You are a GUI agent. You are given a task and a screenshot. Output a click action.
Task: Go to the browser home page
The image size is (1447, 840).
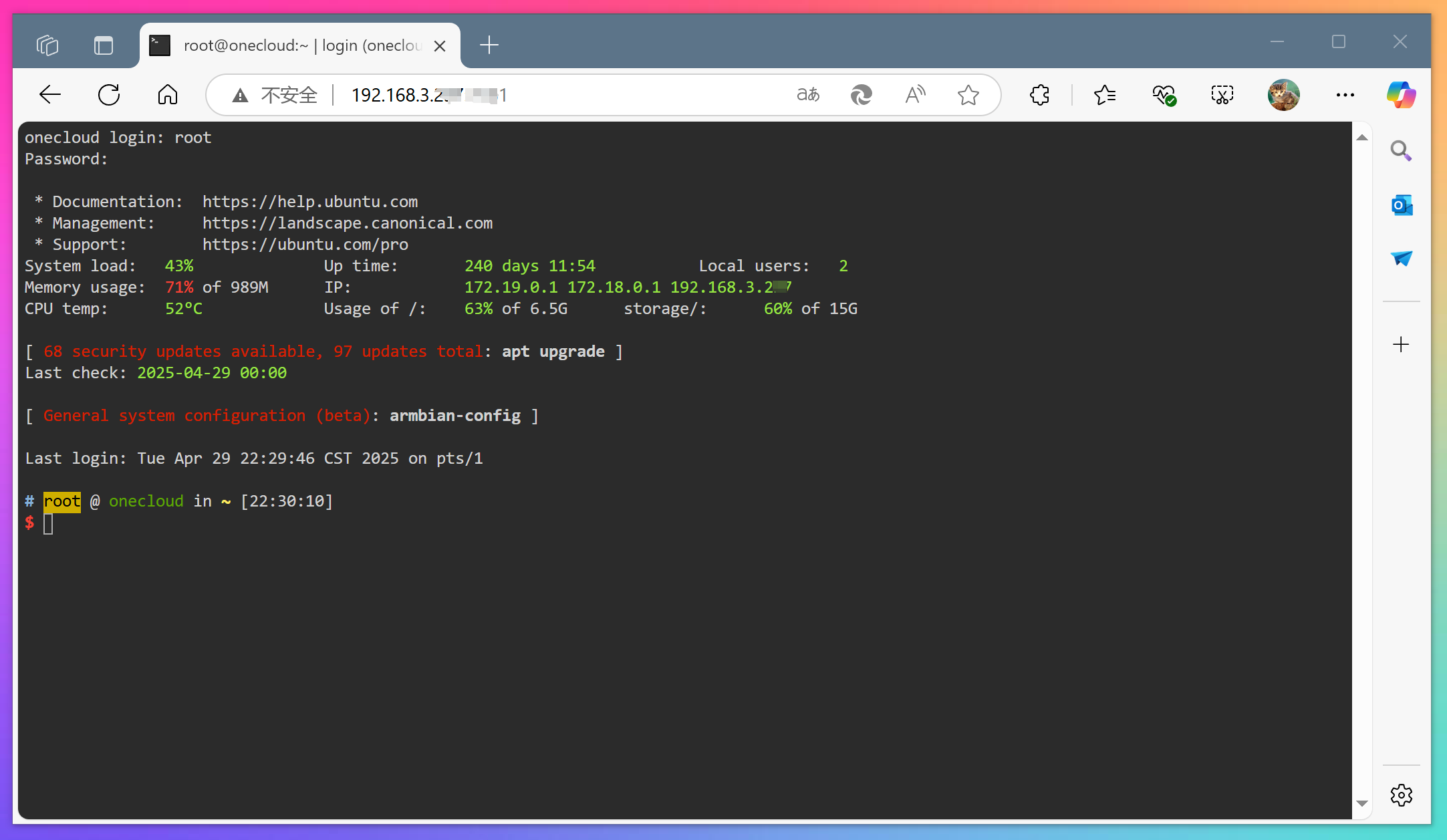pos(168,95)
